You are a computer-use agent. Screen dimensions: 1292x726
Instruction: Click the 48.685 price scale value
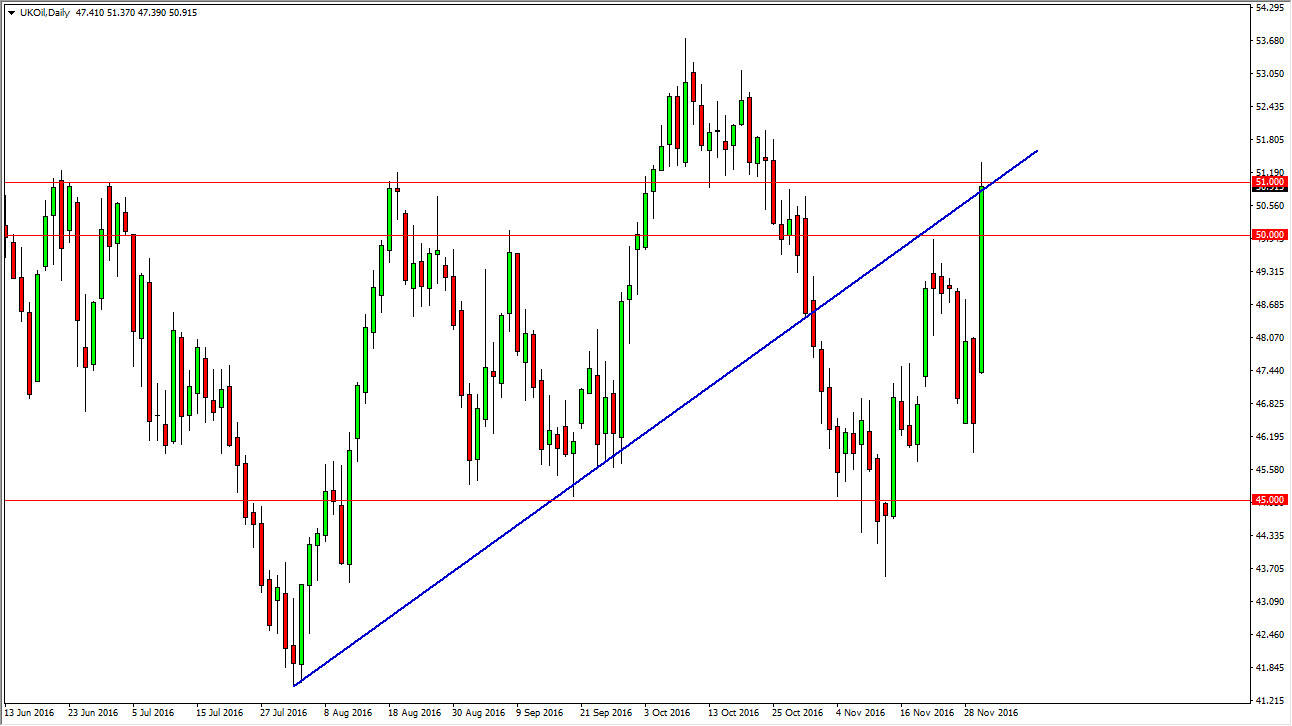pos(1269,305)
